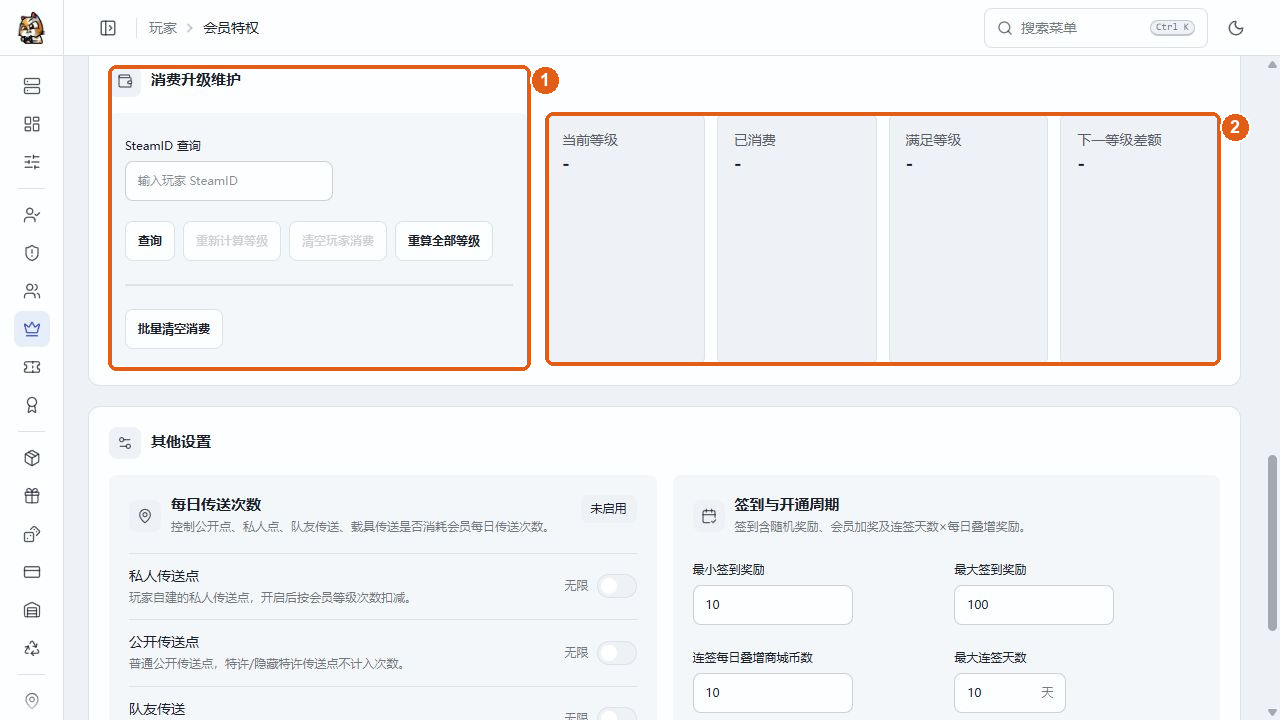This screenshot has width=1280, height=720.
Task: Click the 下一等级差额 stat card label
Action: coord(1119,140)
